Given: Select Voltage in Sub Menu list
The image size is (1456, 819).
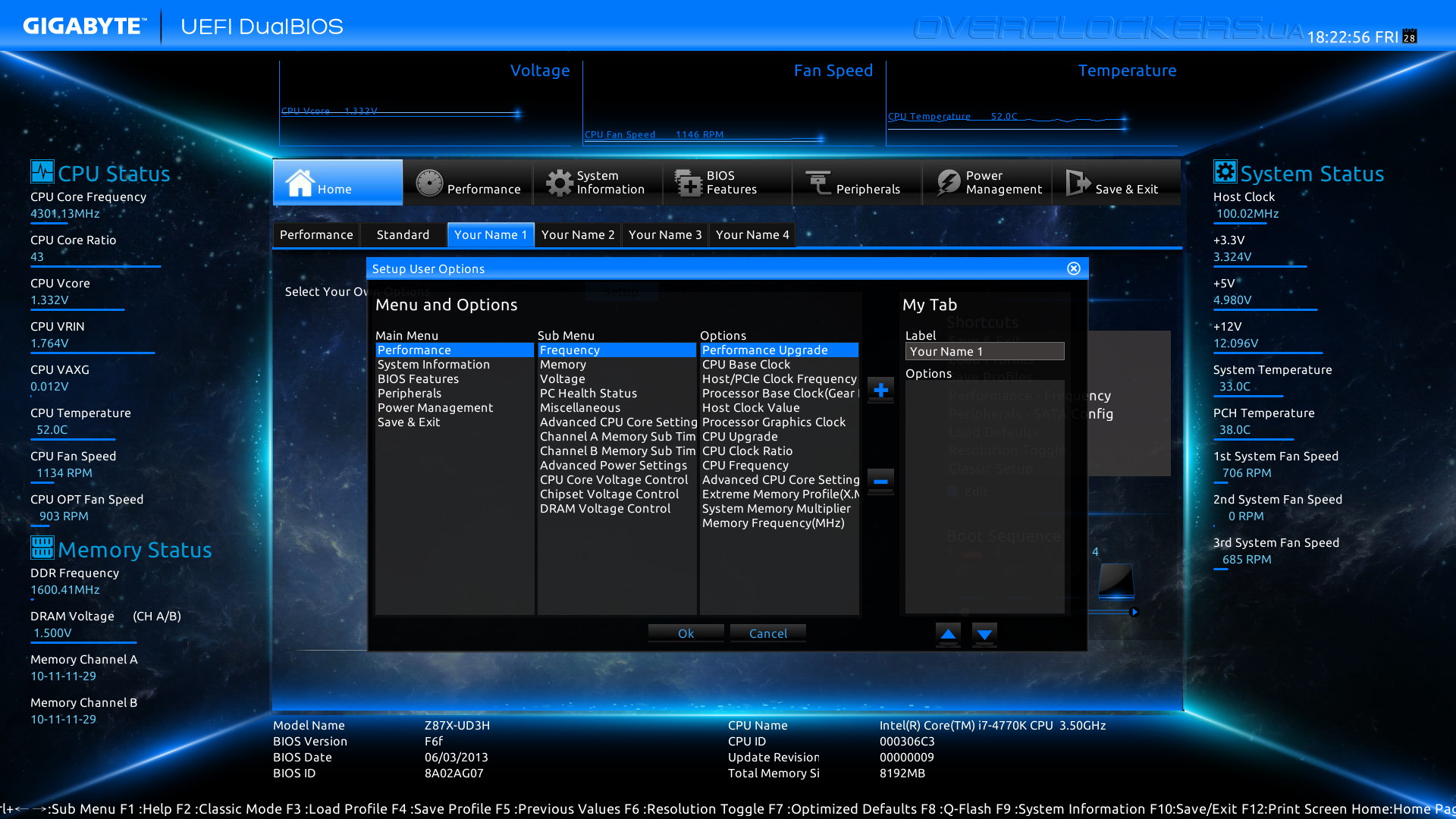Looking at the screenshot, I should [617, 378].
